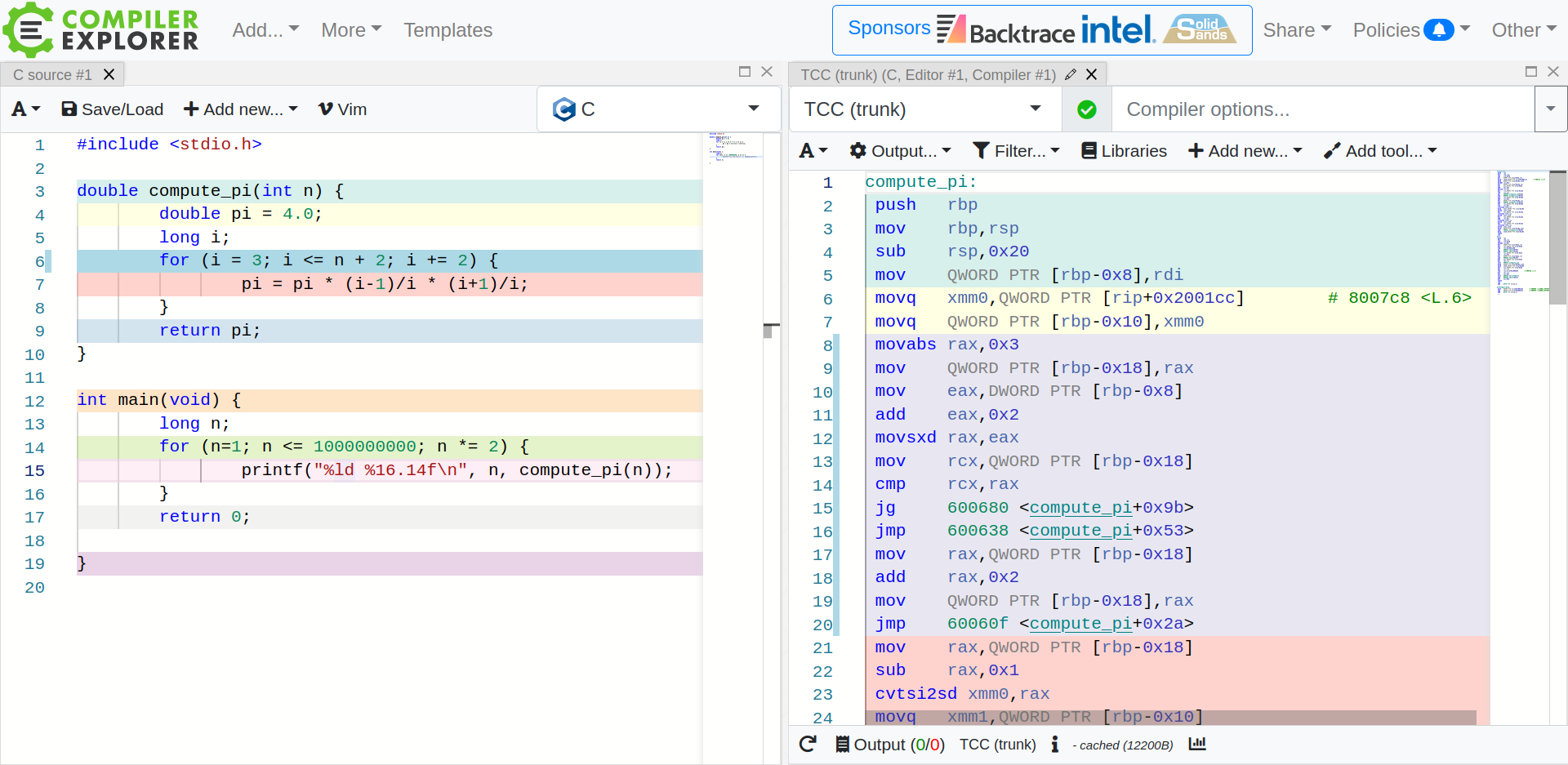
Task: Toggle Vim mode in editor
Action: tap(342, 109)
